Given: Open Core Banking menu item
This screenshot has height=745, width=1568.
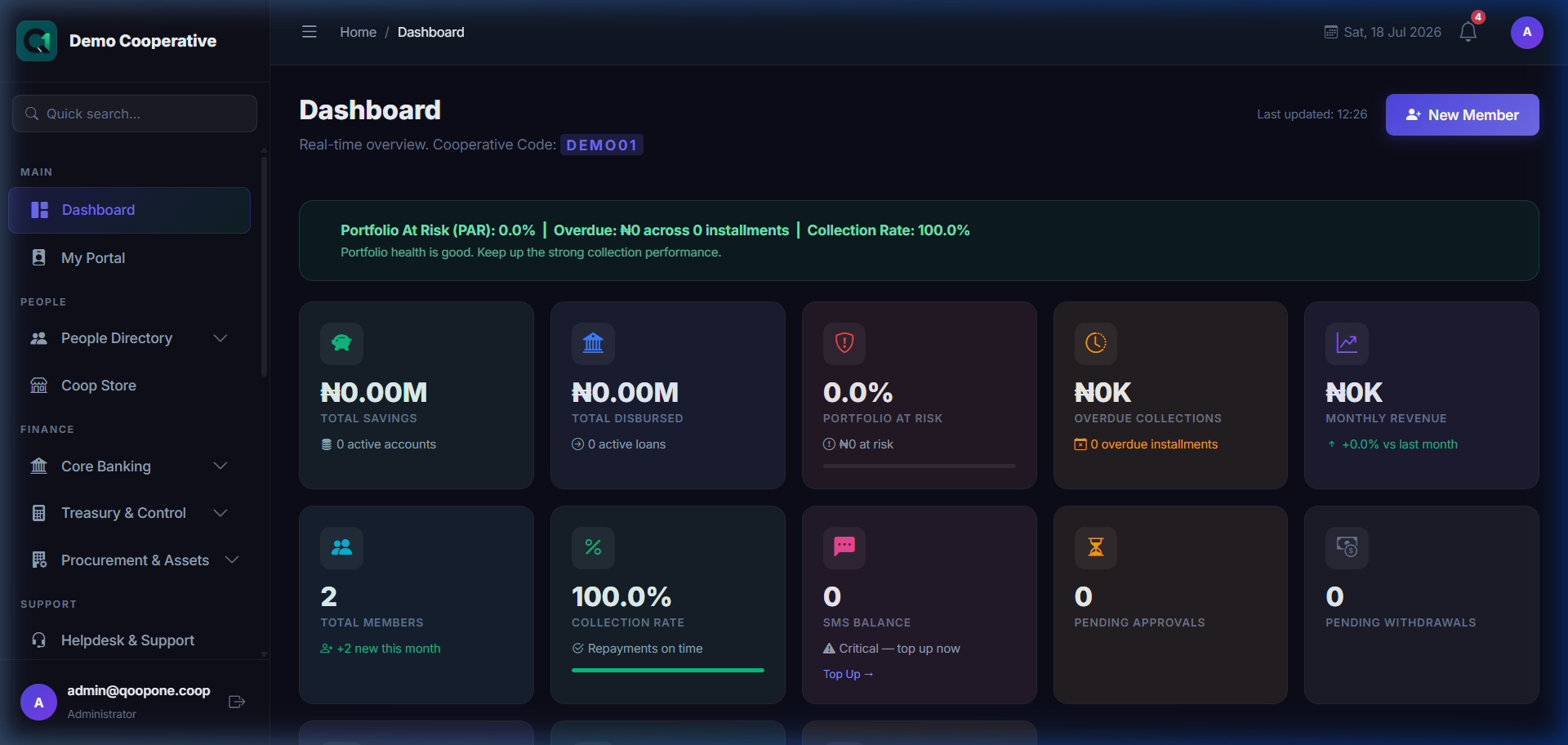Looking at the screenshot, I should click(x=129, y=466).
